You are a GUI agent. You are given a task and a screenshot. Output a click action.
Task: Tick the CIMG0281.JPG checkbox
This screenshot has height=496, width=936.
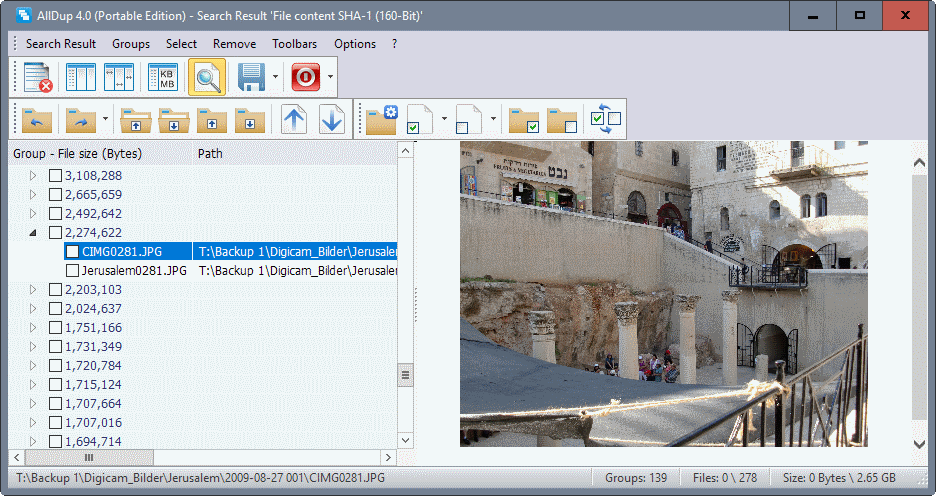click(72, 251)
